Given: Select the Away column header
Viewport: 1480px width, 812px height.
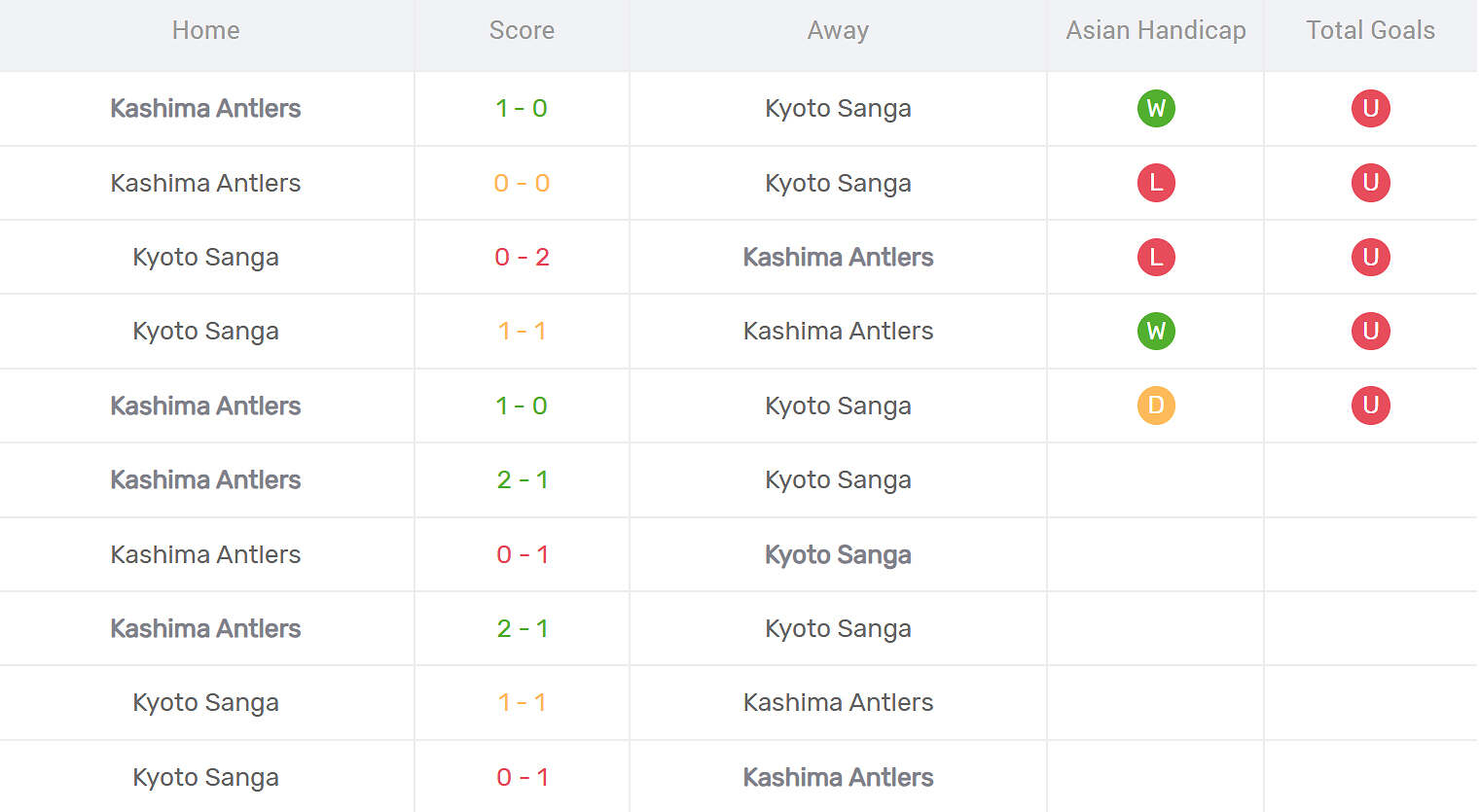Looking at the screenshot, I should [838, 31].
